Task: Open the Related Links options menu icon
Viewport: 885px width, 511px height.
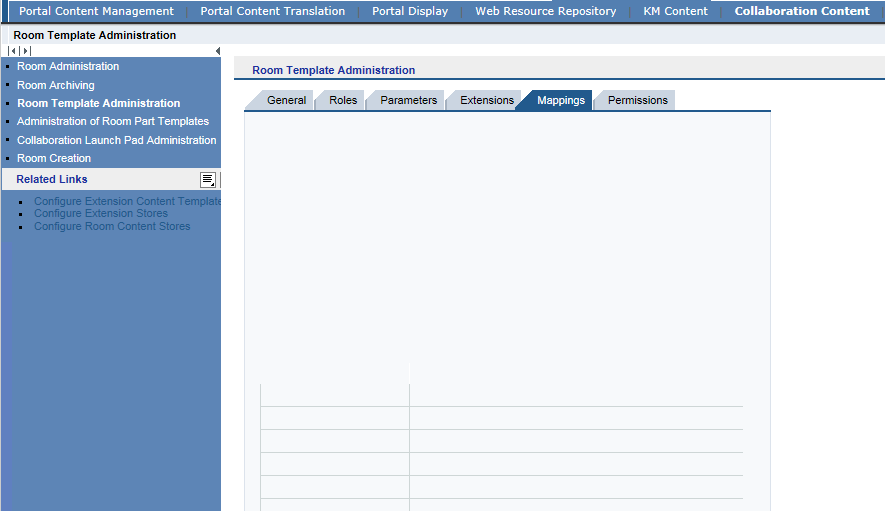Action: [x=208, y=180]
